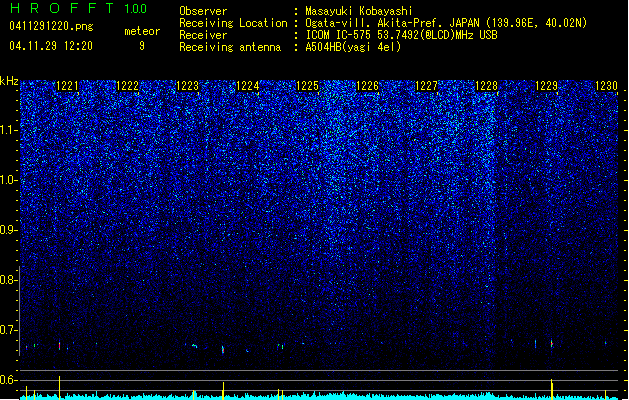
Task: Click the 1.0 kHz axis label
Action: 9,180
